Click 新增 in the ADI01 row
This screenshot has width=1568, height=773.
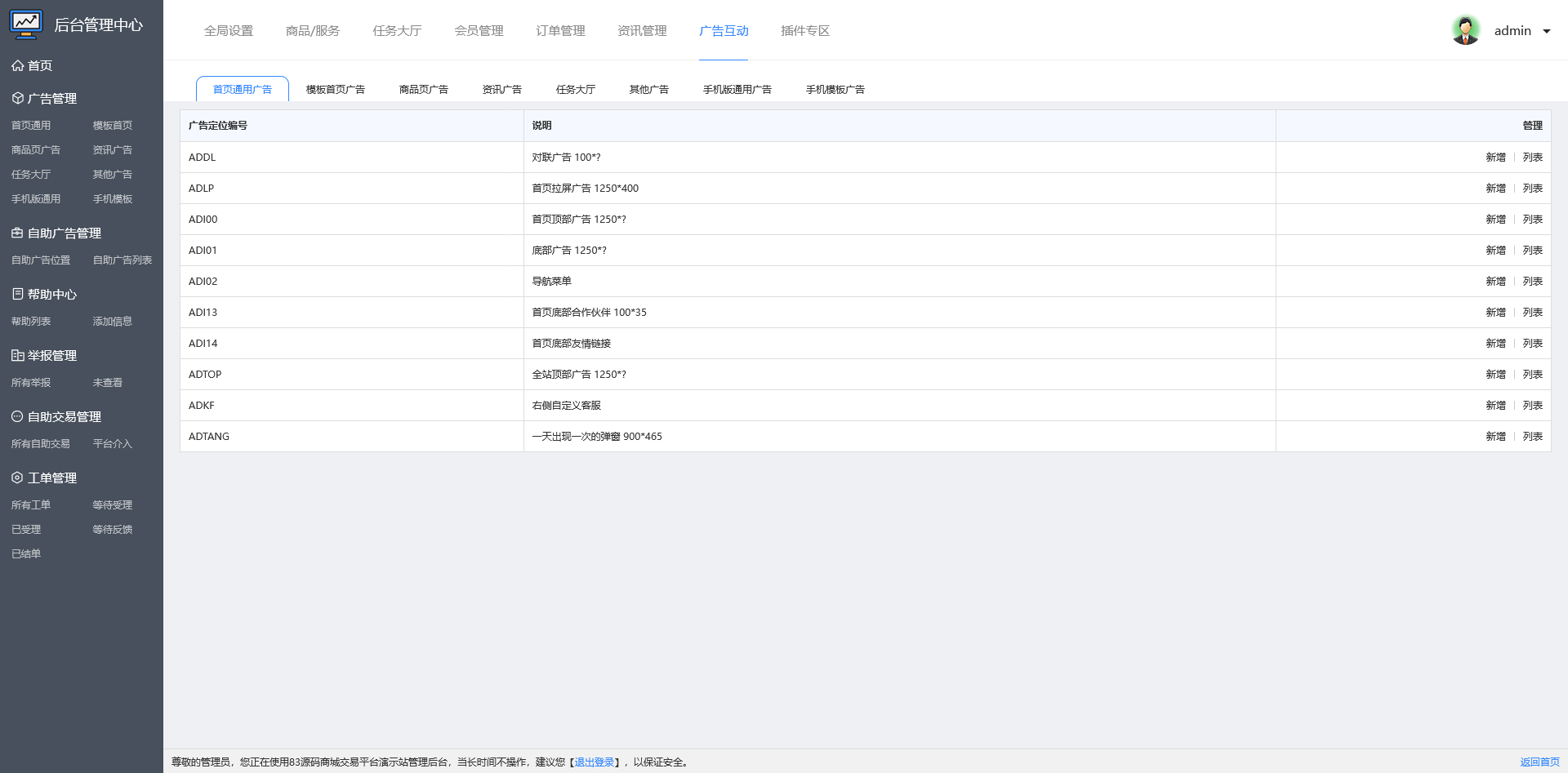pyautogui.click(x=1495, y=251)
